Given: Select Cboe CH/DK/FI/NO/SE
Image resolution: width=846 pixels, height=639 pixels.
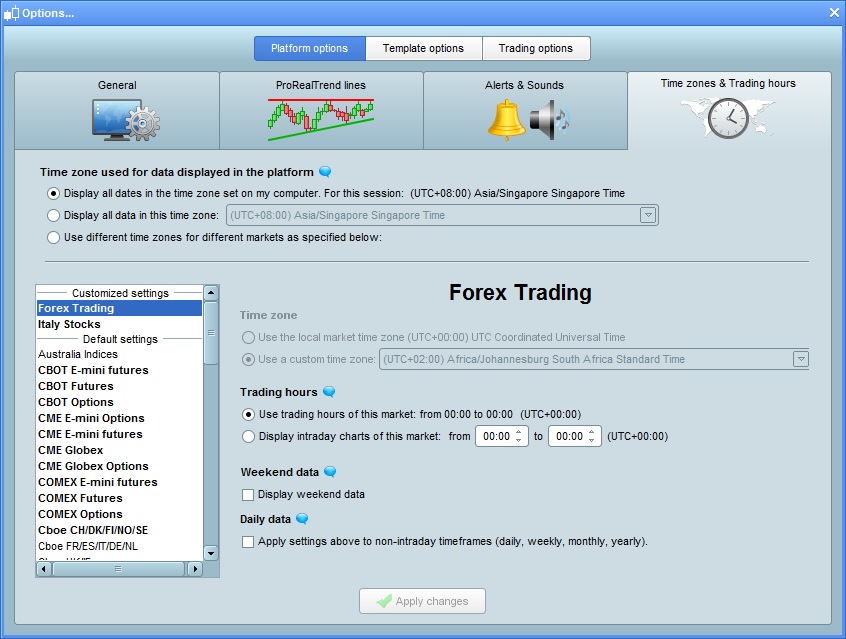Looking at the screenshot, I should point(119,531).
